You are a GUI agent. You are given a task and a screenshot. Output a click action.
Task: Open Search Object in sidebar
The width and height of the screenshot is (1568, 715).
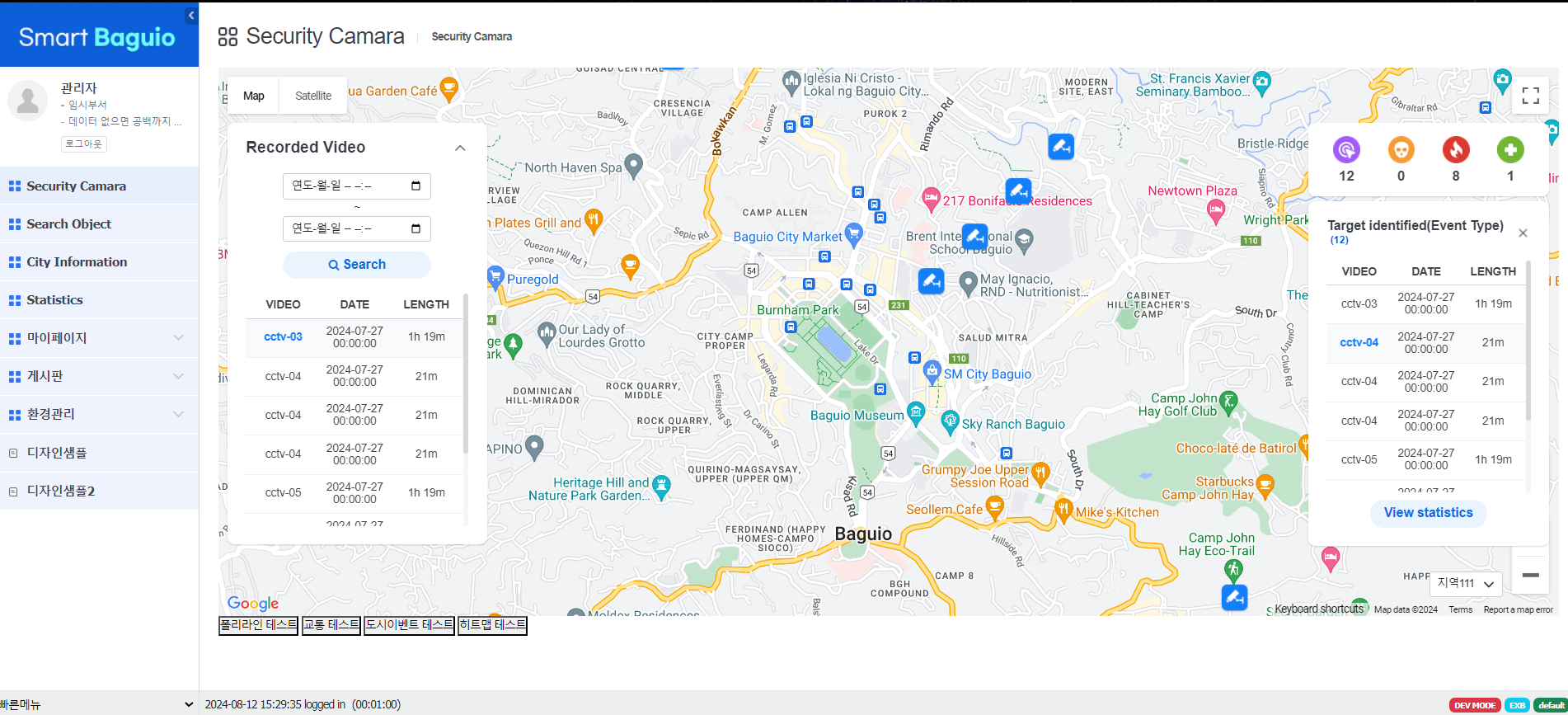(68, 224)
